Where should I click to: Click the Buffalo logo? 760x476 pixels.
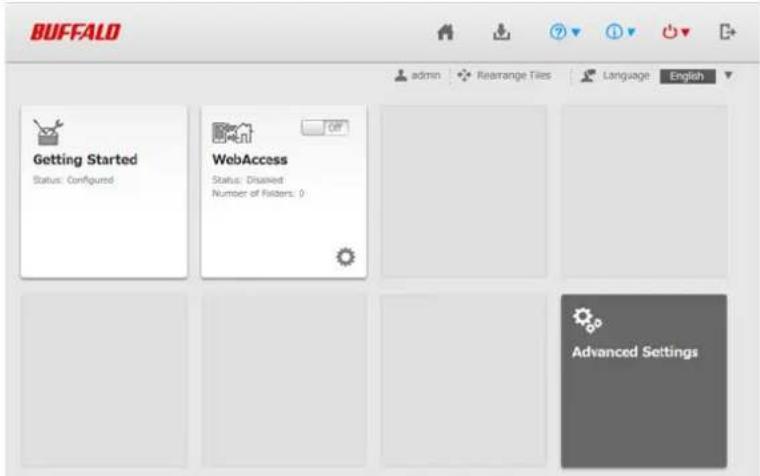click(x=76, y=32)
